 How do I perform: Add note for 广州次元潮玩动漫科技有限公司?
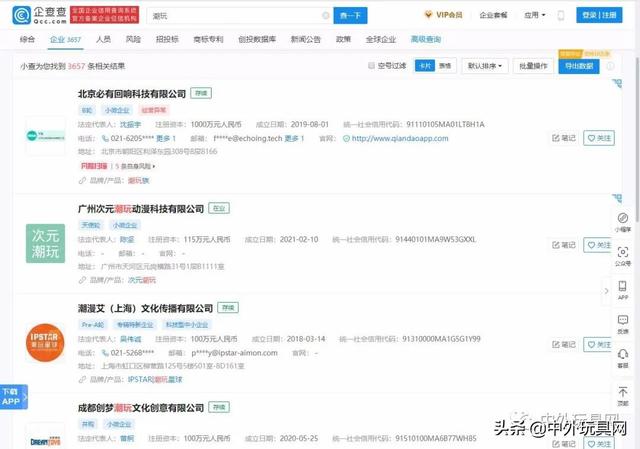564,245
